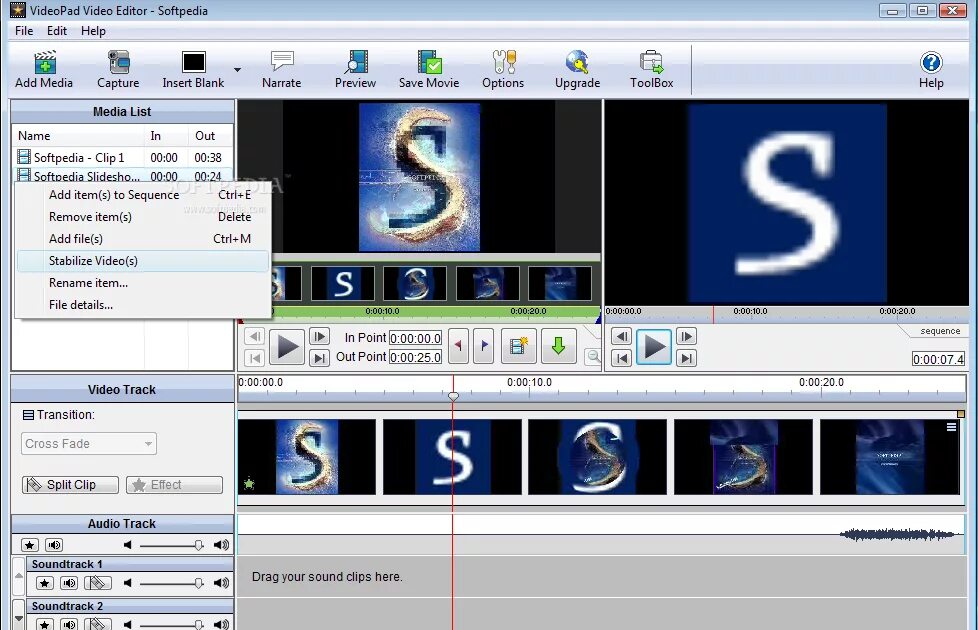Click the menu lines icon on last clip
The height and width of the screenshot is (630, 978).
tap(951, 427)
